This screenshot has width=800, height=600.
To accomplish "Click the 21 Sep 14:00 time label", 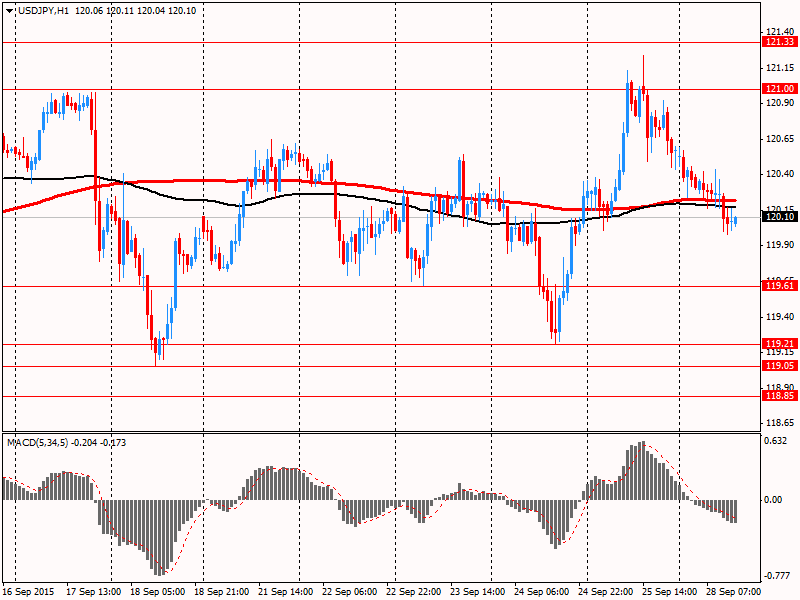I will click(x=287, y=592).
